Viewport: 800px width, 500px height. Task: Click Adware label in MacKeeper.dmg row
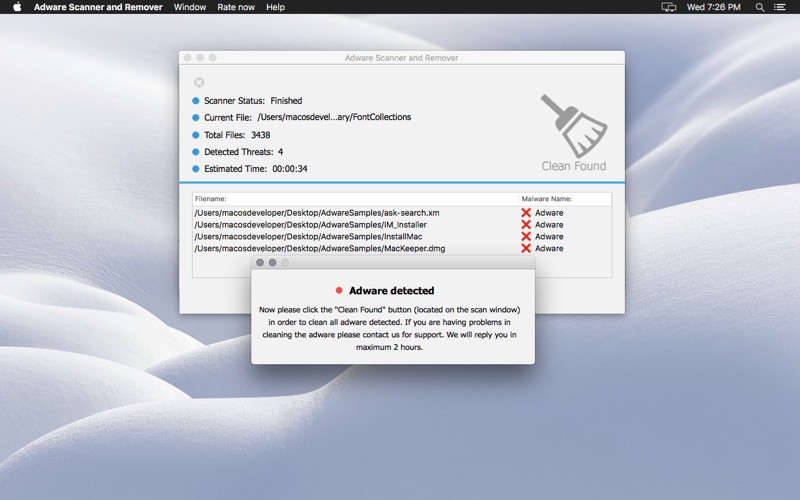pyautogui.click(x=549, y=248)
